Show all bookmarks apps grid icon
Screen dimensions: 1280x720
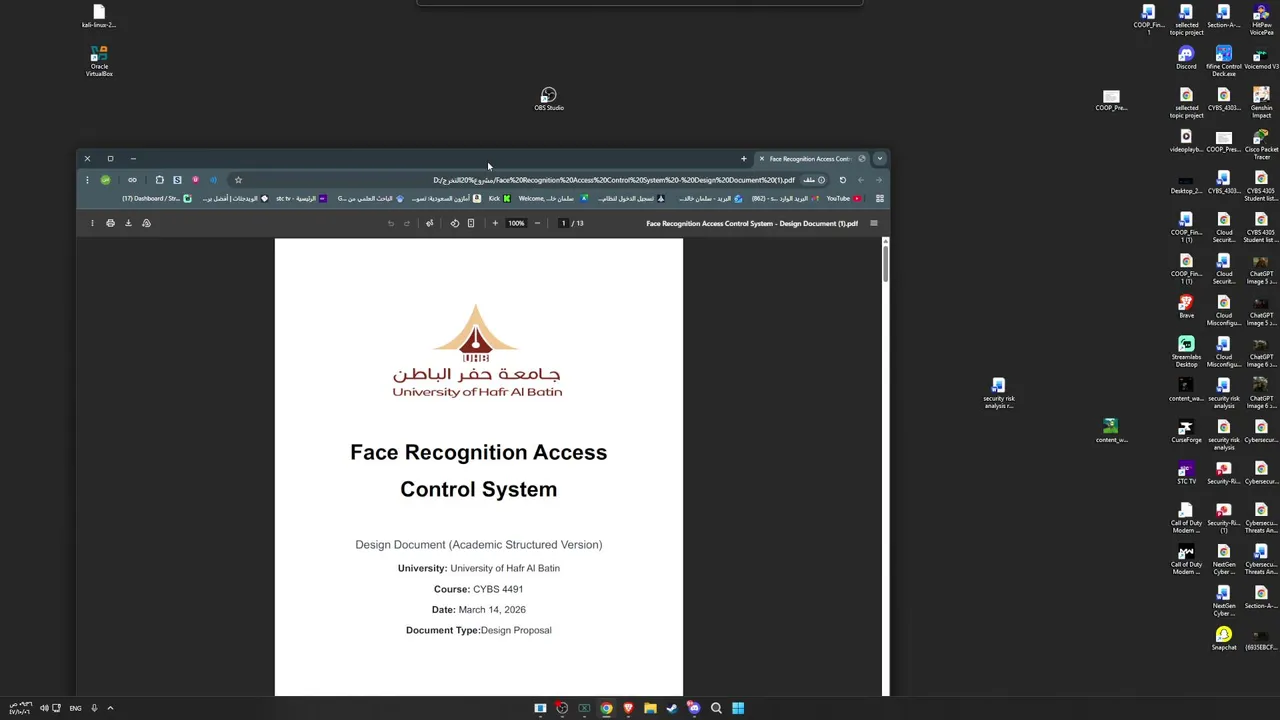click(880, 199)
